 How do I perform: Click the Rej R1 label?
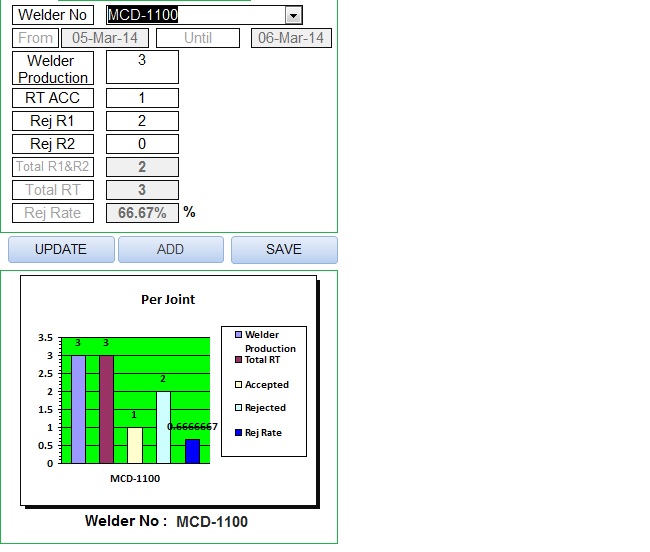53,121
